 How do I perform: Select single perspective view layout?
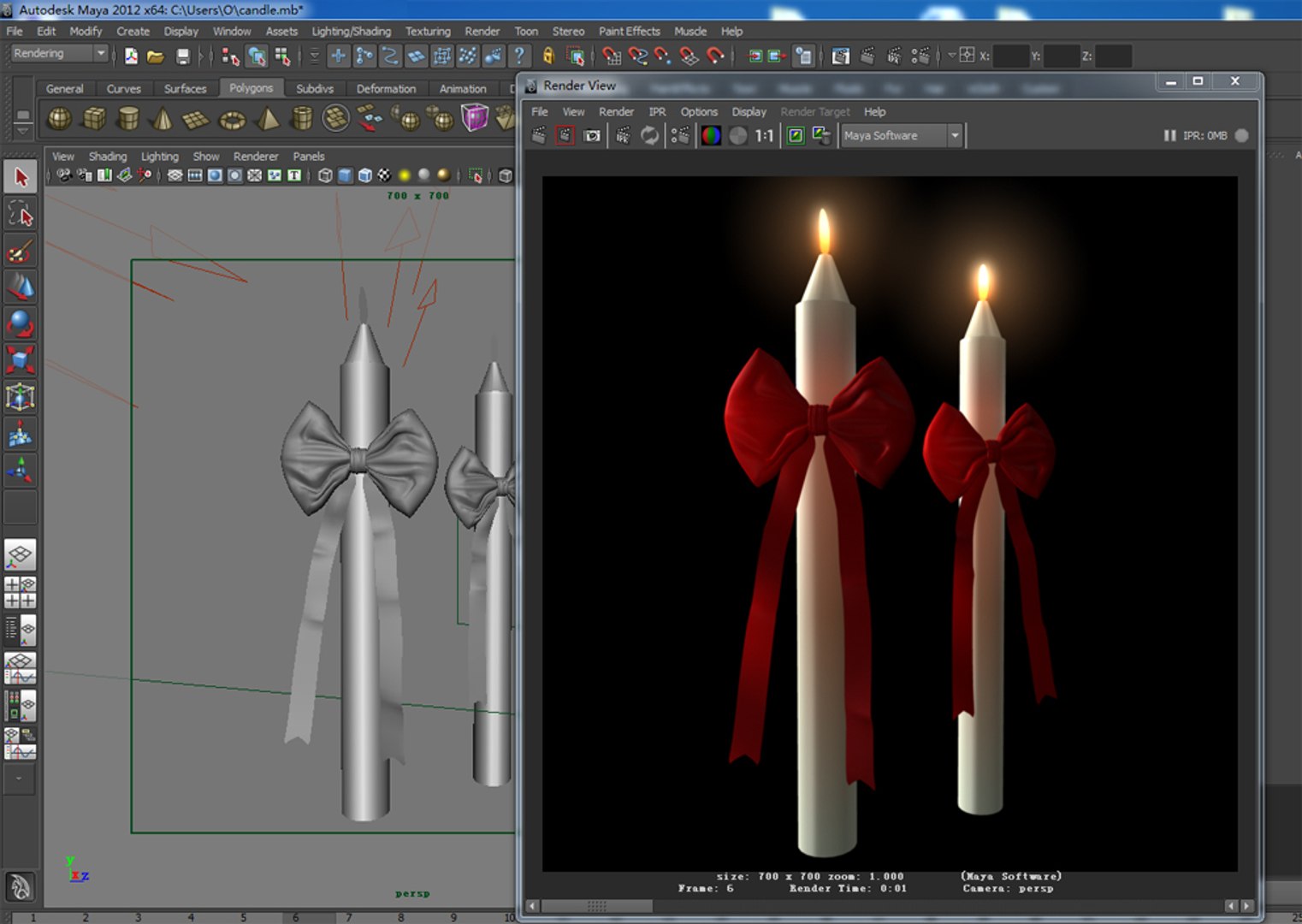tap(21, 555)
